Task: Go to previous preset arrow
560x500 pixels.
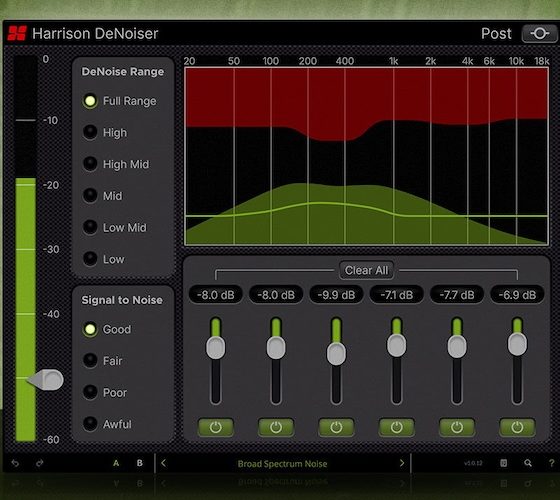Action: pyautogui.click(x=164, y=463)
